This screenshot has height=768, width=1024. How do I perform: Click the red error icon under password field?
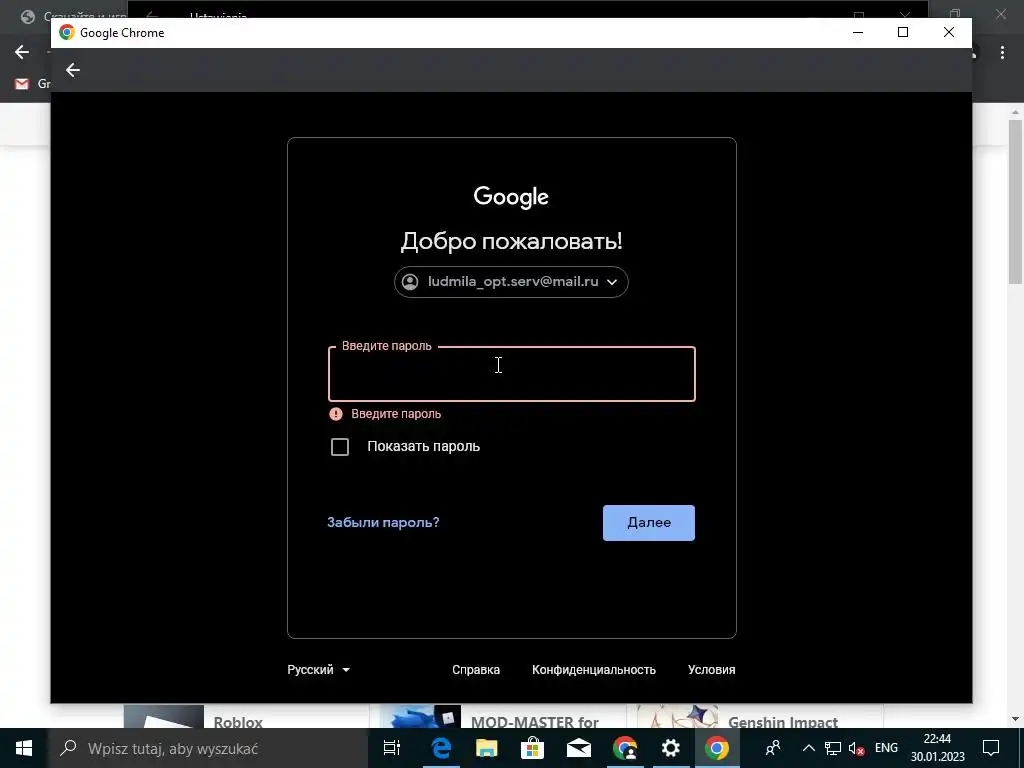336,413
